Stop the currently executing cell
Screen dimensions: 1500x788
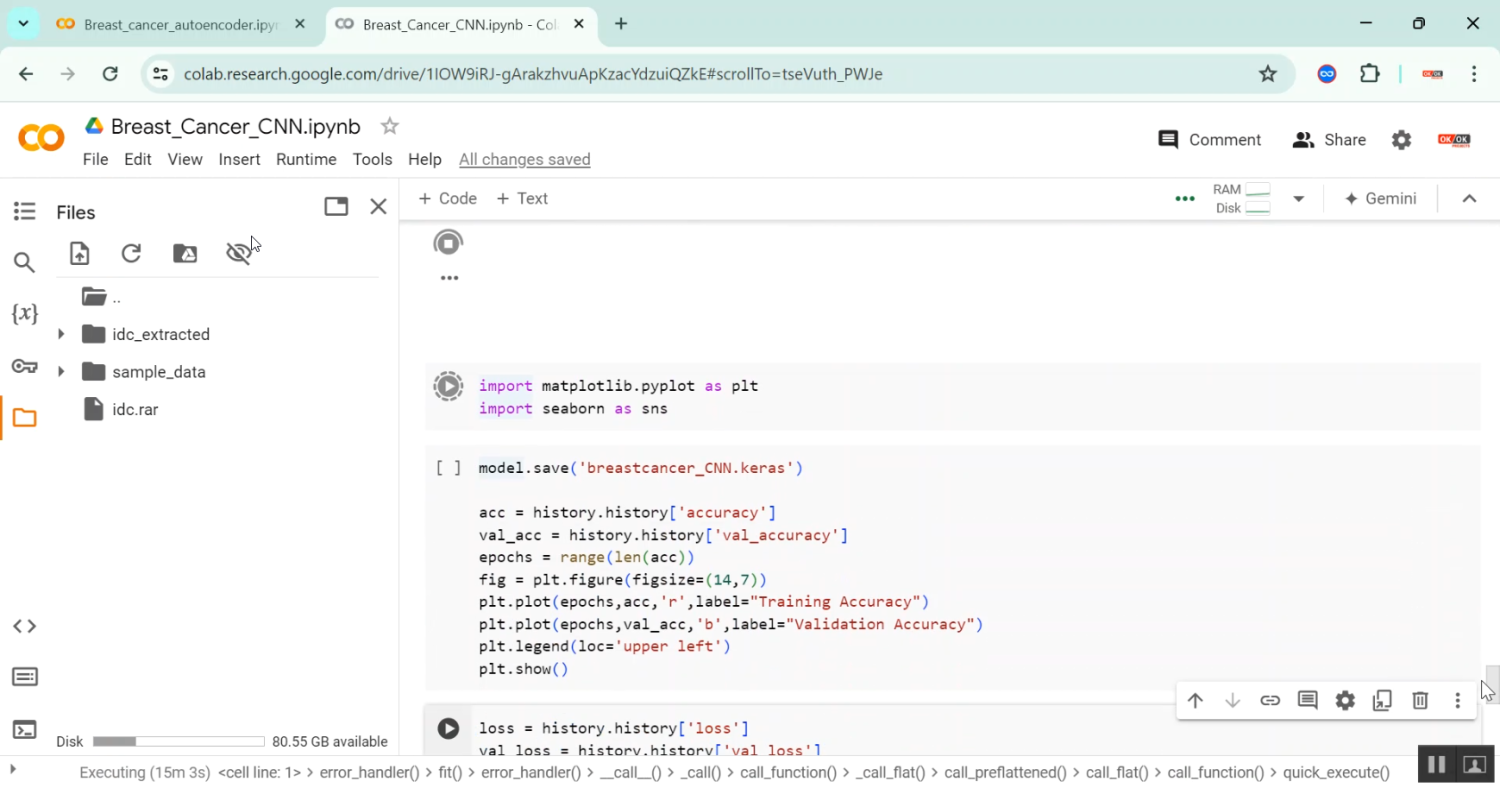click(x=448, y=243)
